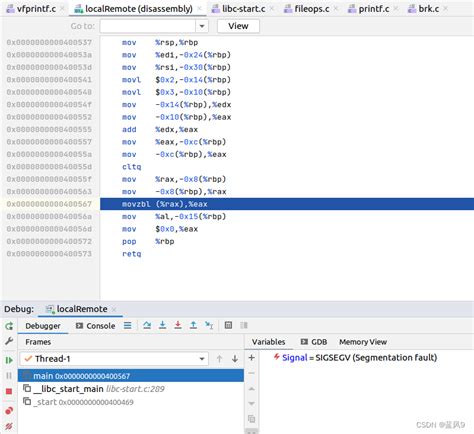Click the red Force Step Into icon
474x434 pixels.
point(178,325)
